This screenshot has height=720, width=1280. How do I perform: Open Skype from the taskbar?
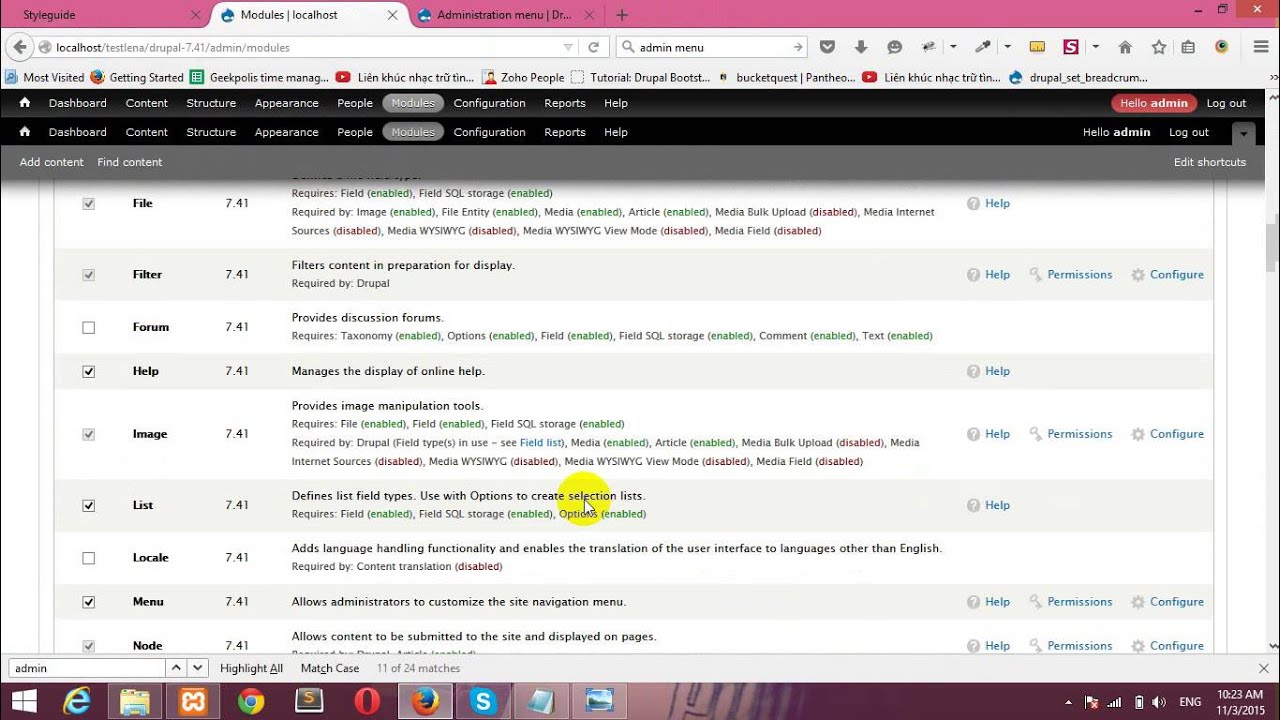click(x=483, y=701)
